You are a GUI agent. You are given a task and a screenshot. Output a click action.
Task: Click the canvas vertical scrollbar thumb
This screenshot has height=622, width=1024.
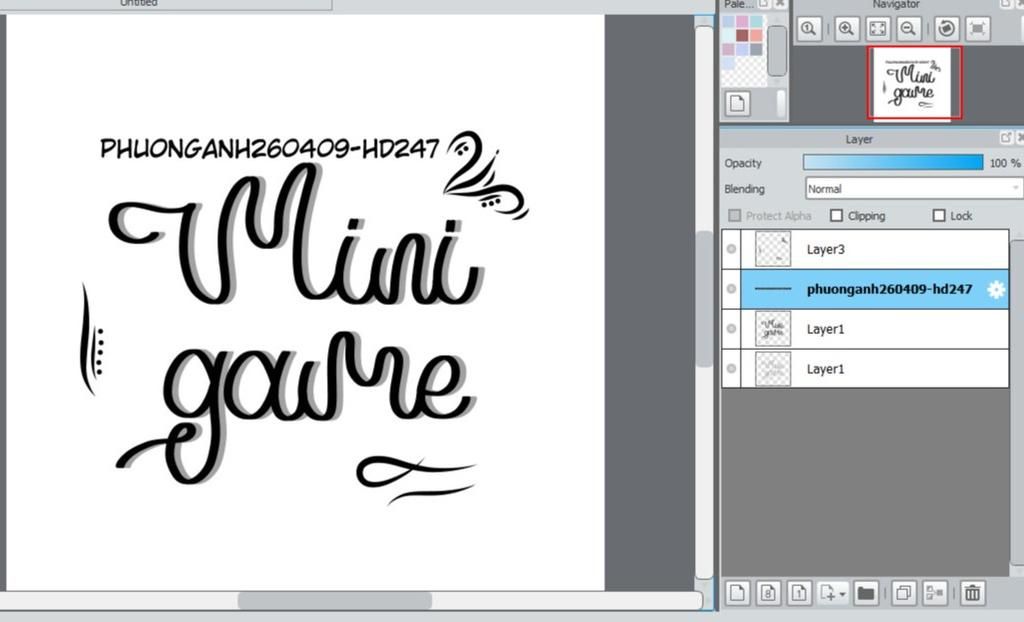tap(704, 299)
